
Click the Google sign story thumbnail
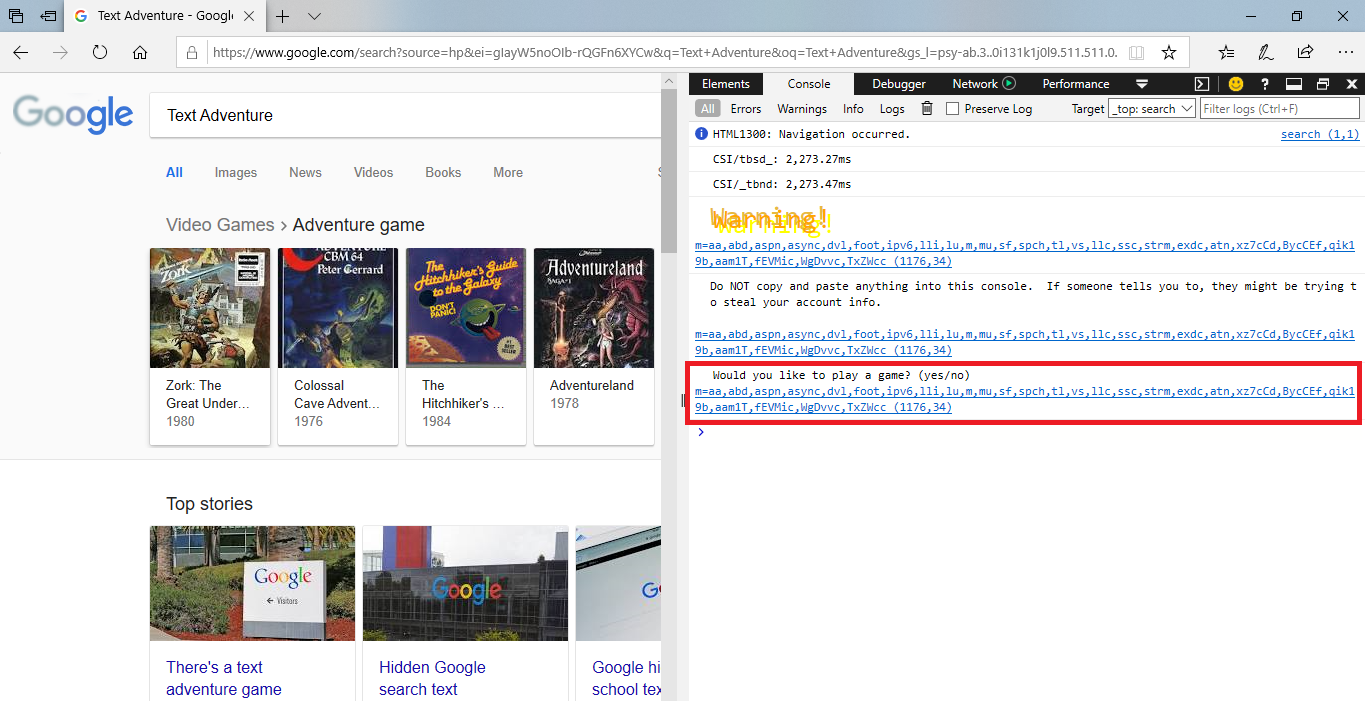coord(252,583)
